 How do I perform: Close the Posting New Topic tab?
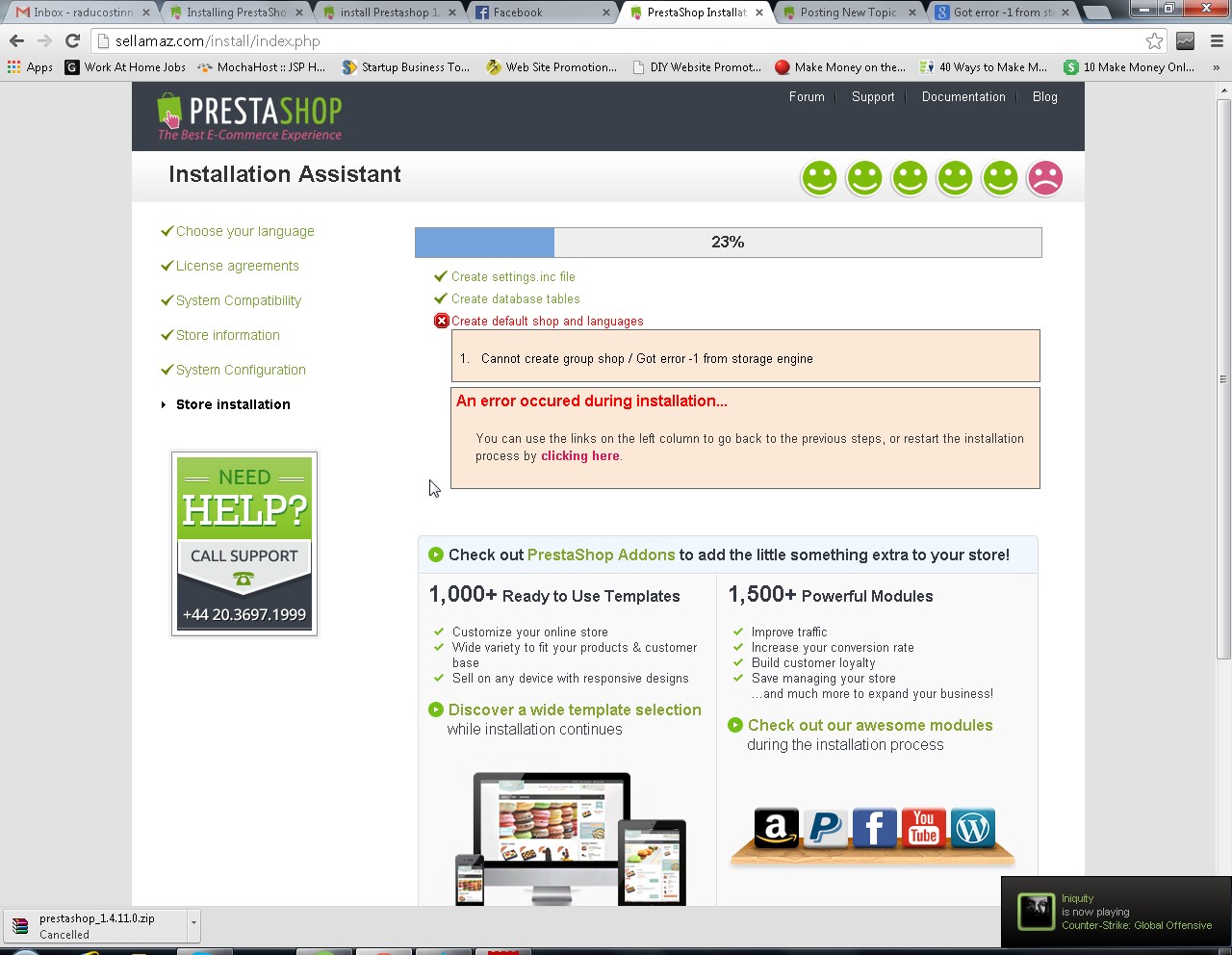912,13
